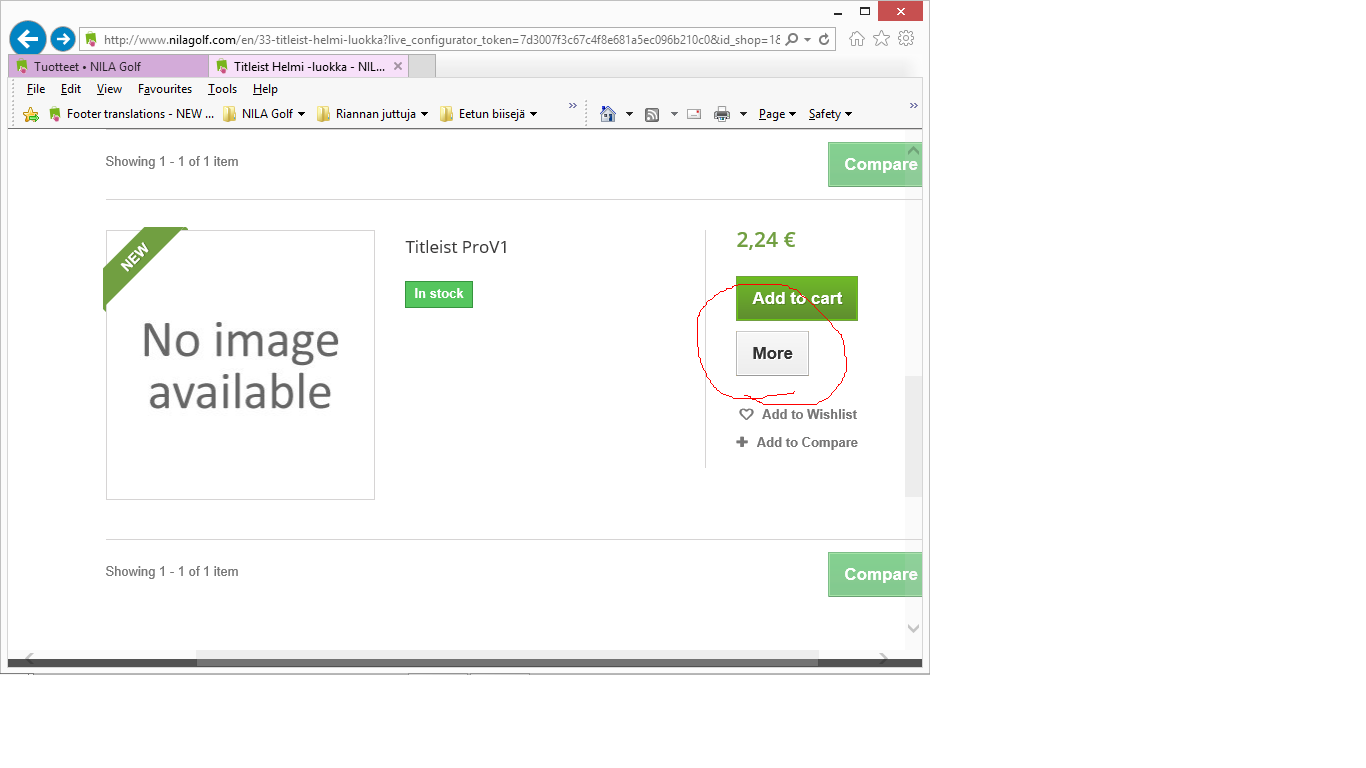Screen dimensions: 1366x768
Task: Open the Tools menu
Action: tap(222, 89)
